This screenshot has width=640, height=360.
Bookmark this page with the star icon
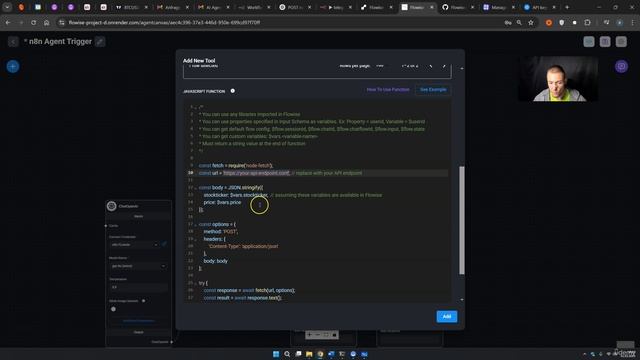(x=531, y=22)
